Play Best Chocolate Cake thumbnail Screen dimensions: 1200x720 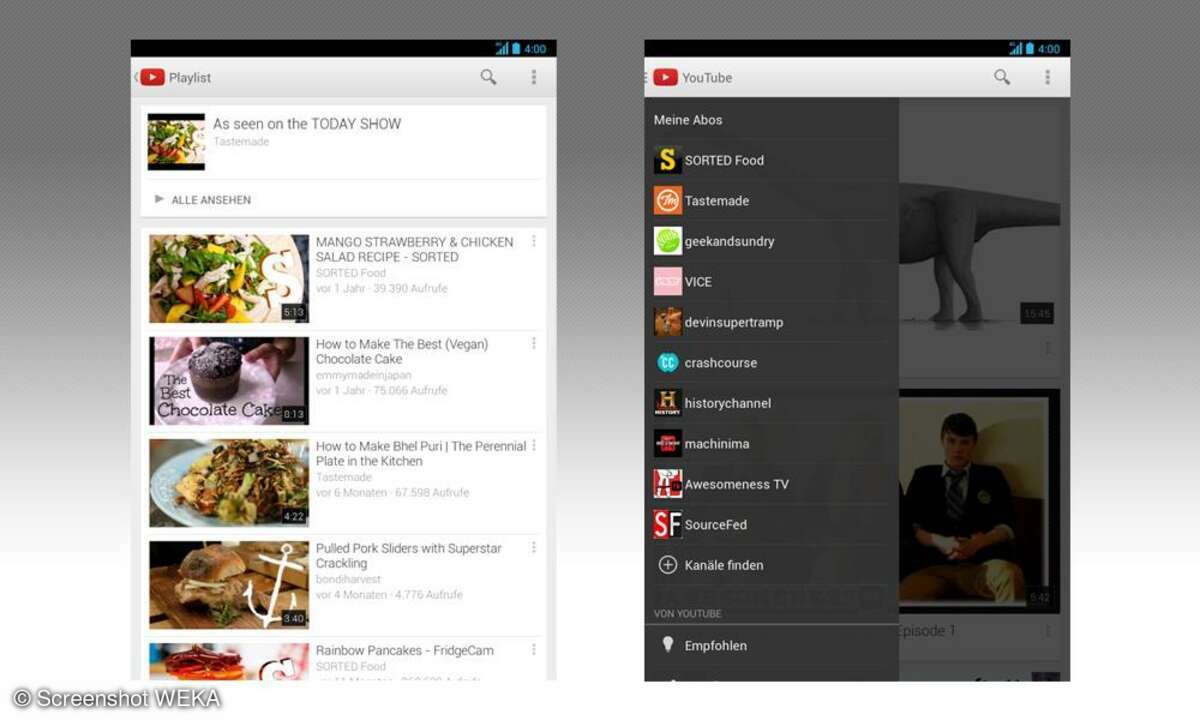coord(229,381)
